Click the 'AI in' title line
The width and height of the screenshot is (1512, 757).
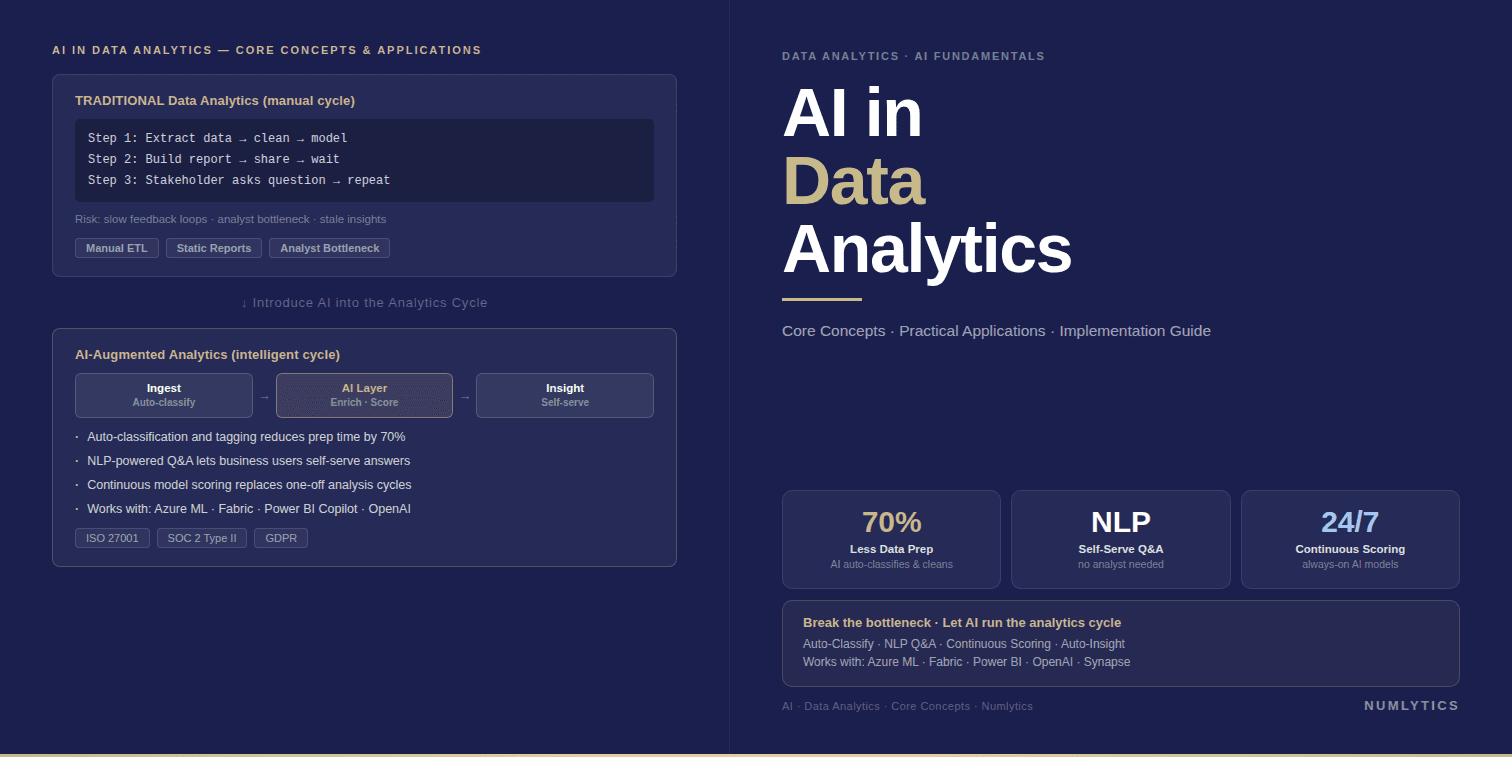(x=852, y=113)
